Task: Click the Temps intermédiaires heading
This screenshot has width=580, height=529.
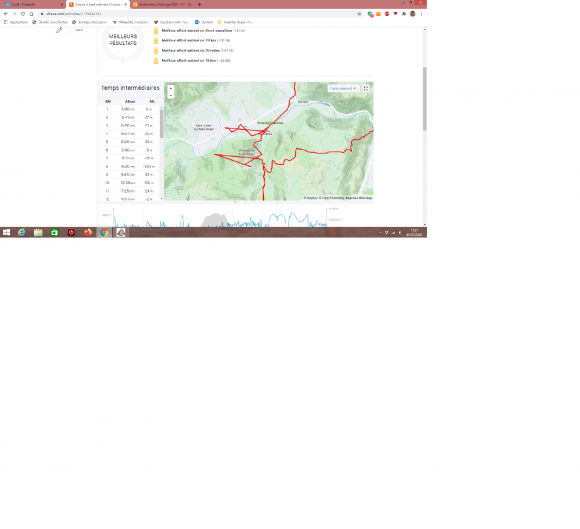Action: coord(131,88)
